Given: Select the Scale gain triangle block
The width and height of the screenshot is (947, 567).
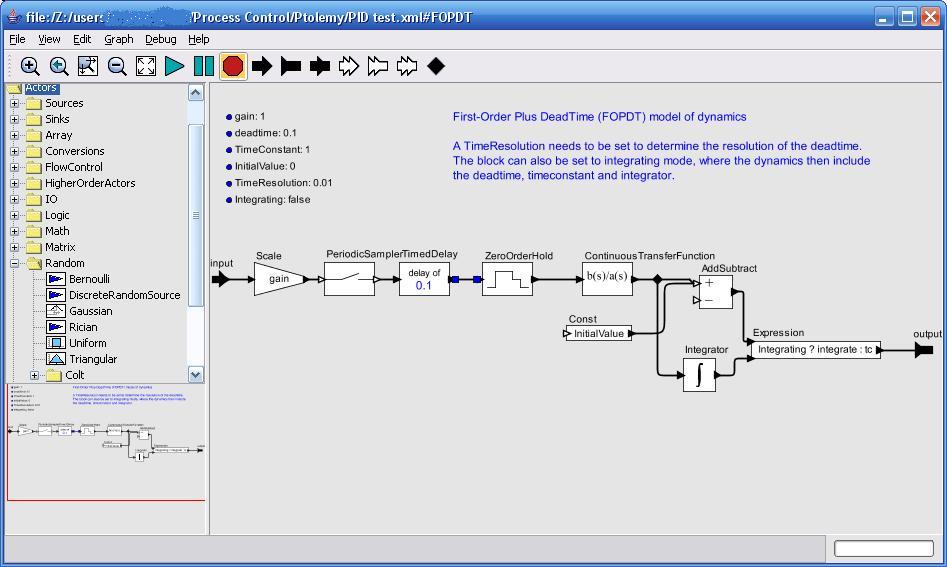Looking at the screenshot, I should click(x=277, y=279).
